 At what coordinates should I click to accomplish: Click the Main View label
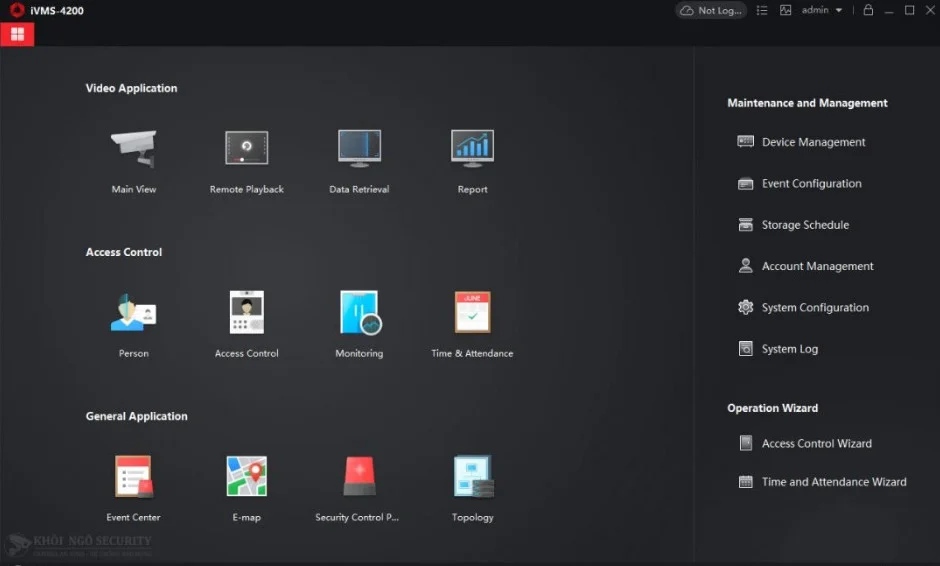tap(134, 189)
